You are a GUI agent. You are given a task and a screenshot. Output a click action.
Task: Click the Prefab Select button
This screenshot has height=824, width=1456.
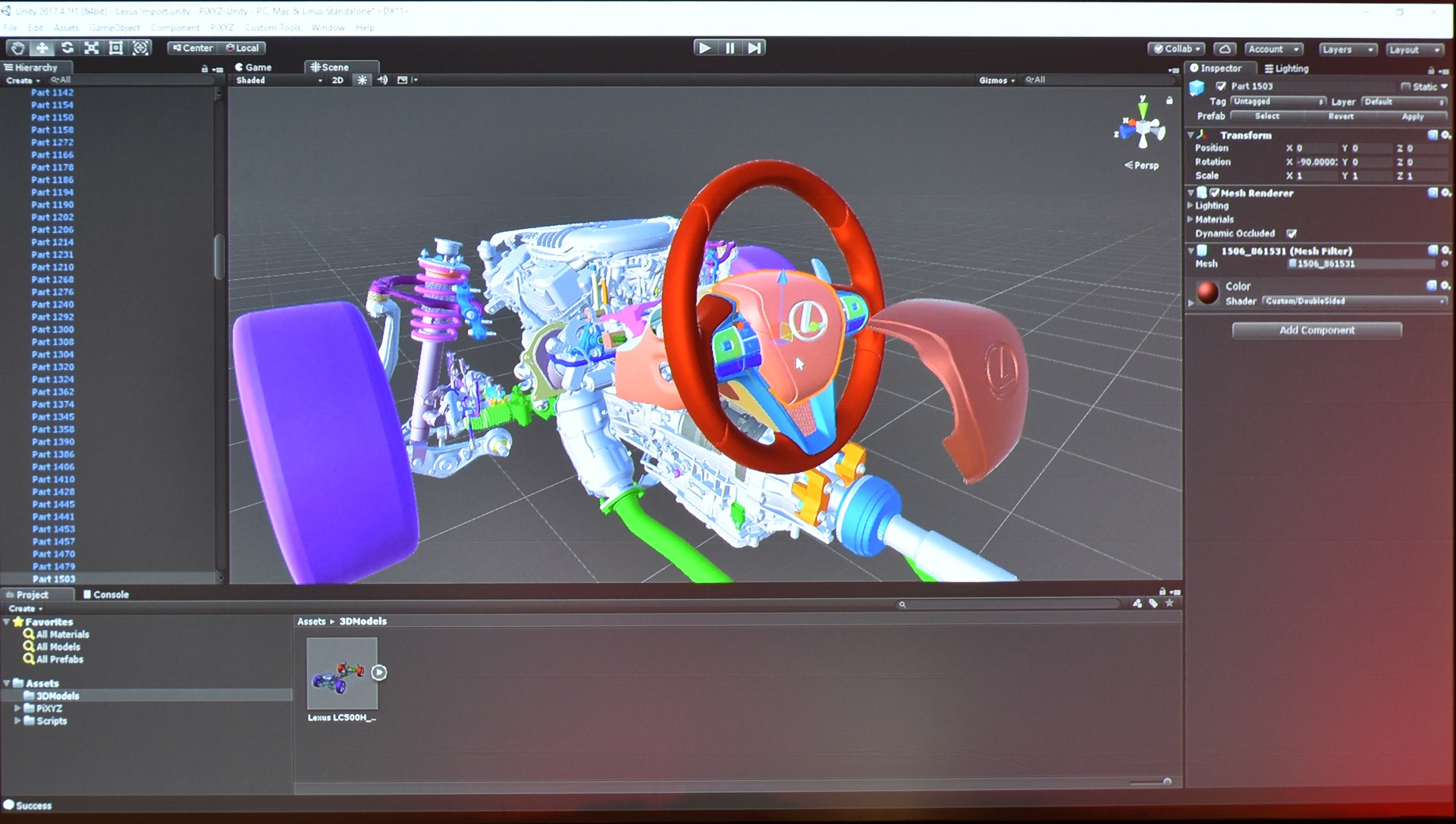pyautogui.click(x=1266, y=116)
